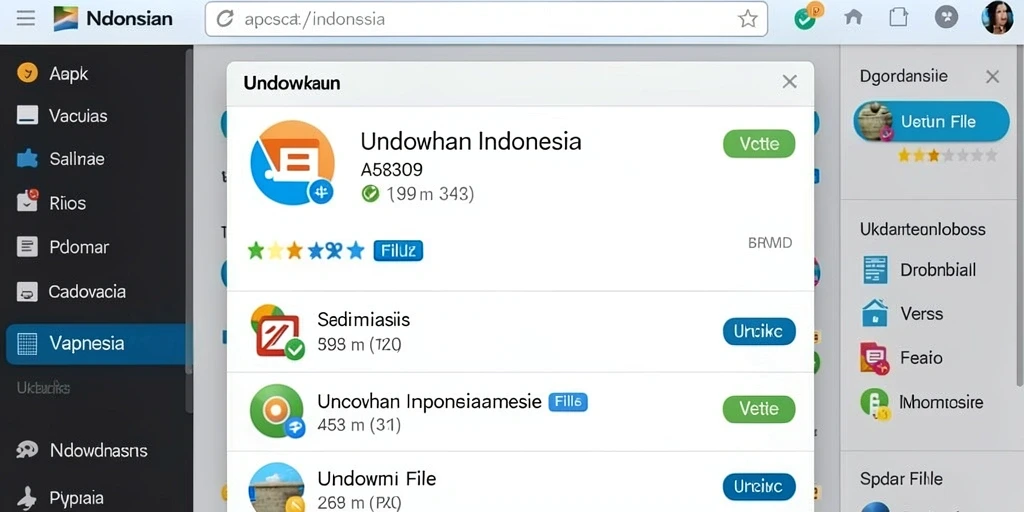Select the Undowhan Indonesia title text
This screenshot has width=1024, height=512.
click(470, 142)
